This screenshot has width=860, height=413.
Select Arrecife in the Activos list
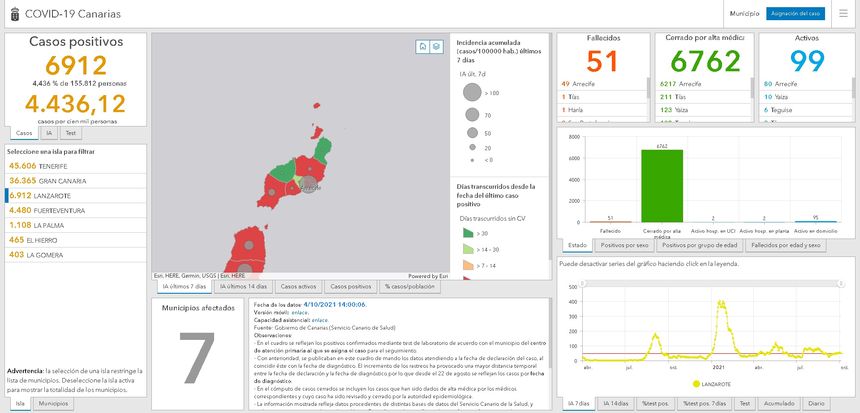pos(787,84)
